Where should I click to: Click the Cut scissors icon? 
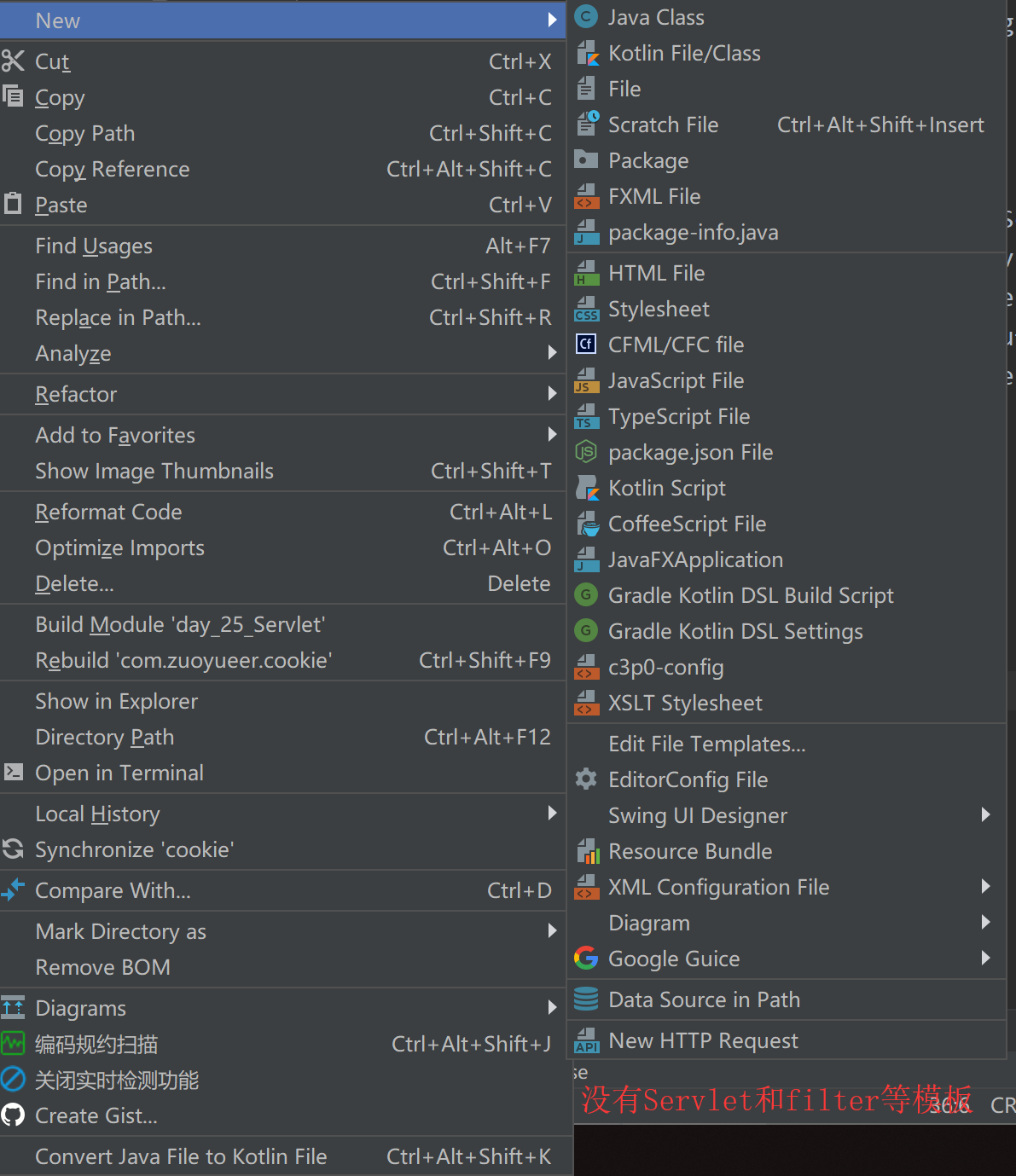pyautogui.click(x=13, y=61)
